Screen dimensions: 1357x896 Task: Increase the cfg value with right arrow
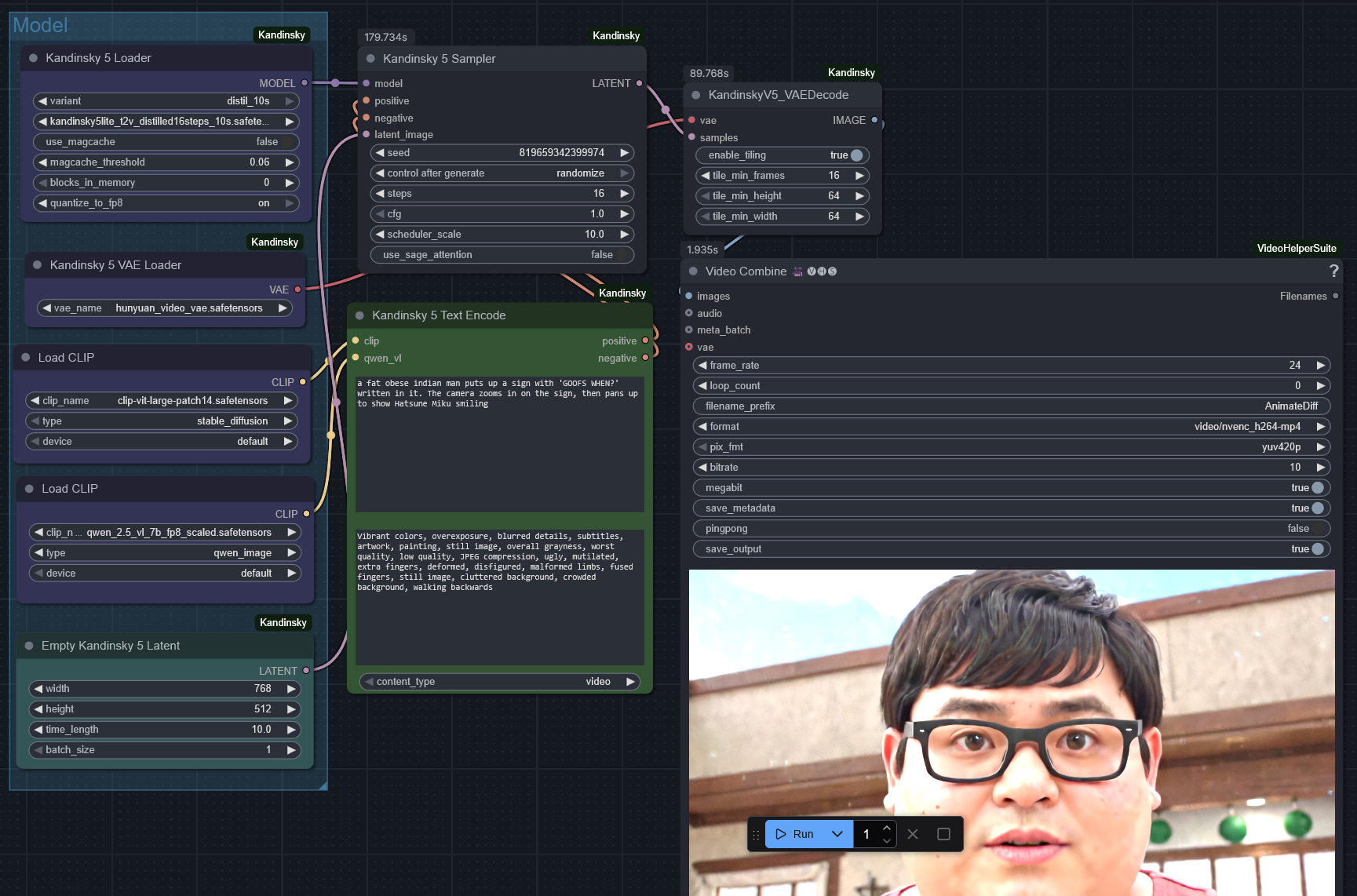[x=625, y=214]
